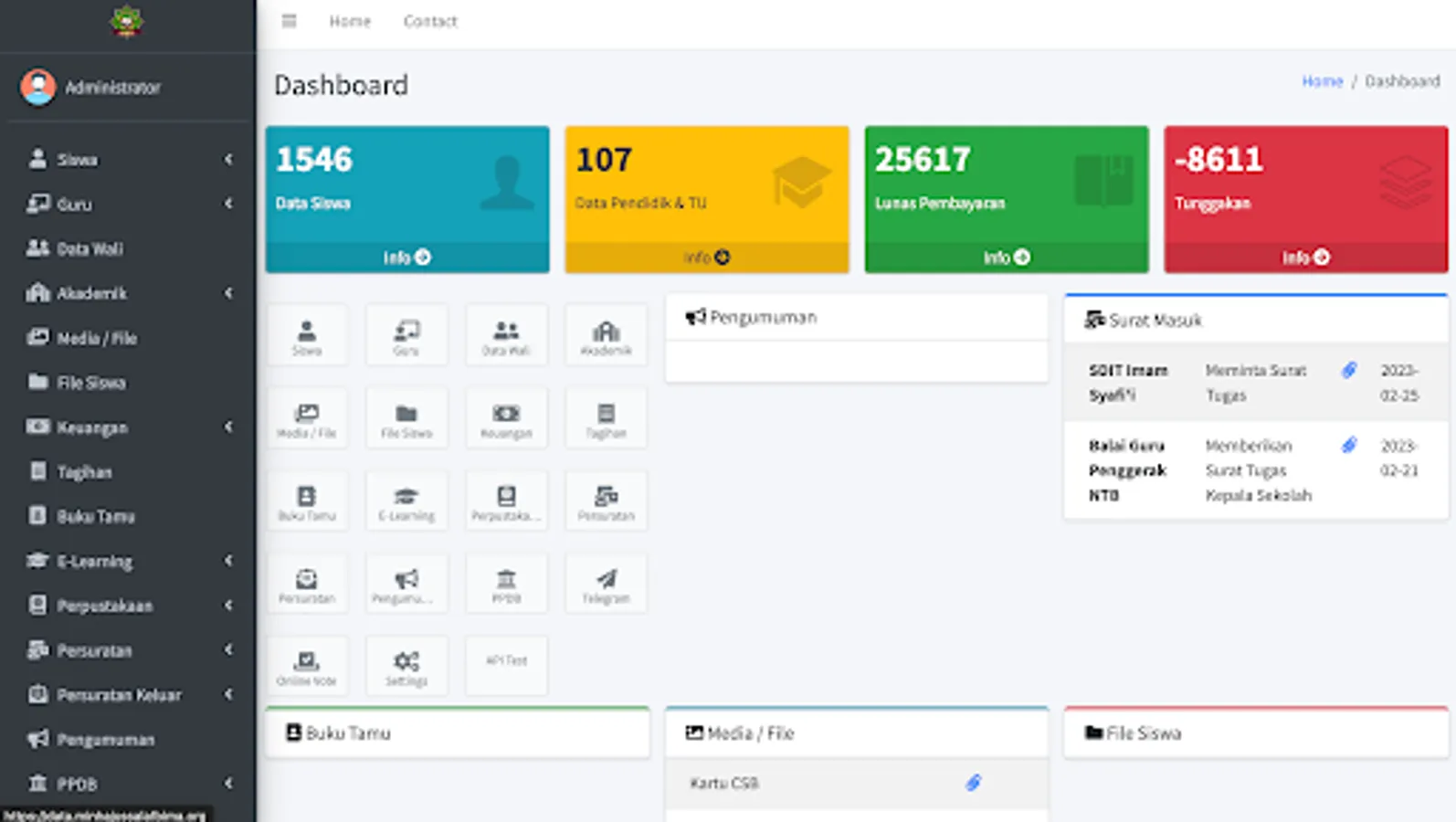
Task: Select Data Wali in the sidebar
Action: 128,248
